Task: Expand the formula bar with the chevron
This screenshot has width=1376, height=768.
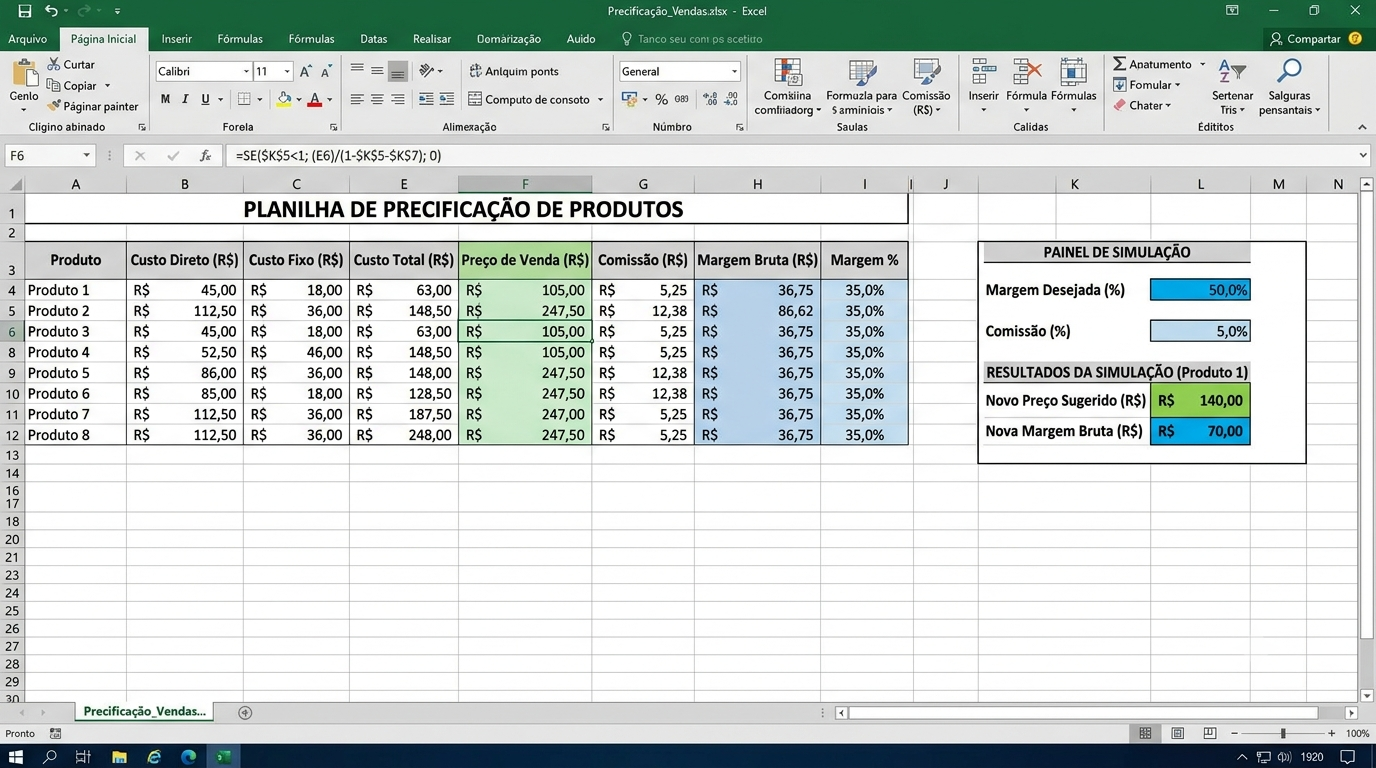Action: coord(1364,156)
